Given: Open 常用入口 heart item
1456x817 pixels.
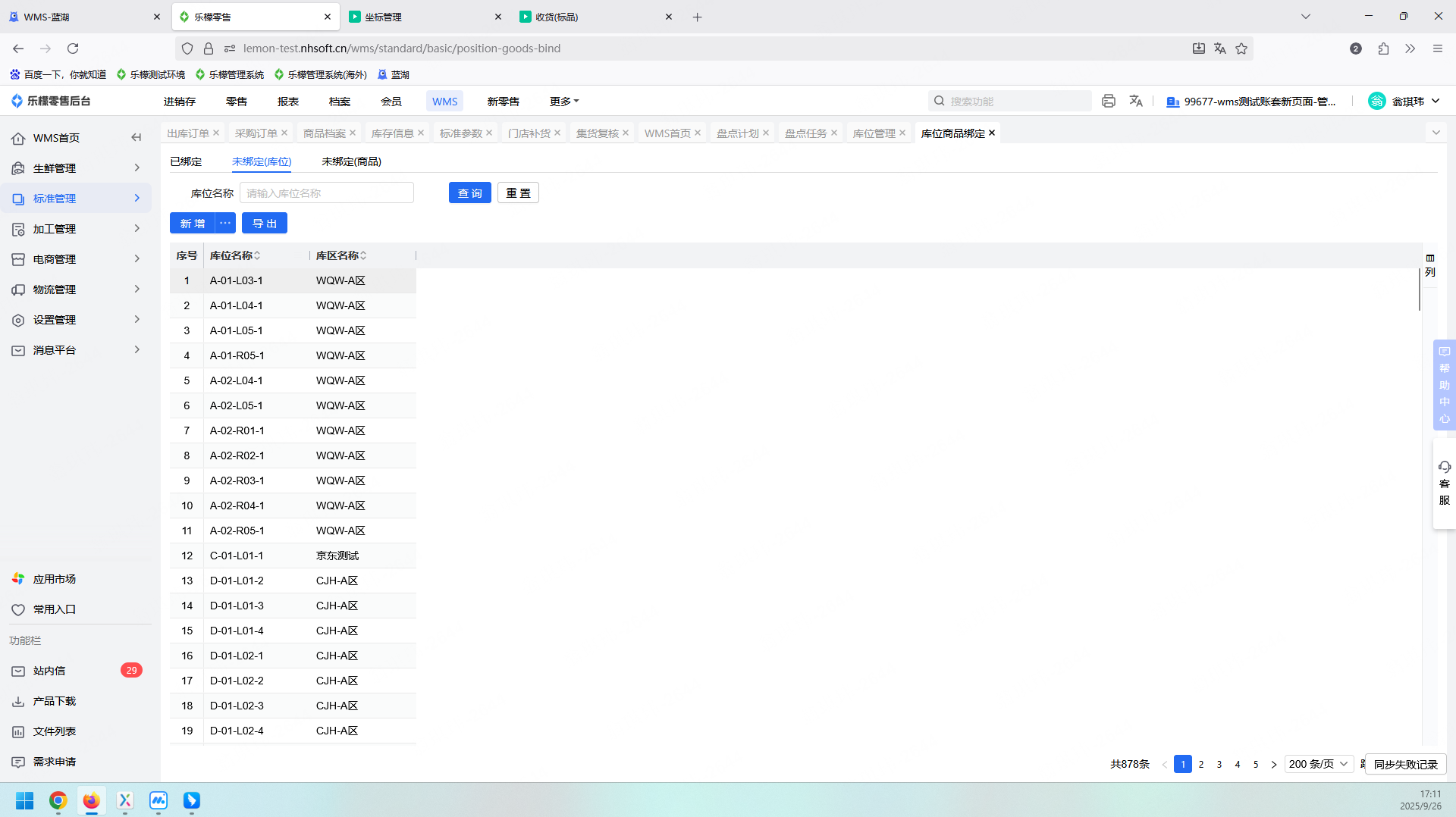Looking at the screenshot, I should coord(54,609).
